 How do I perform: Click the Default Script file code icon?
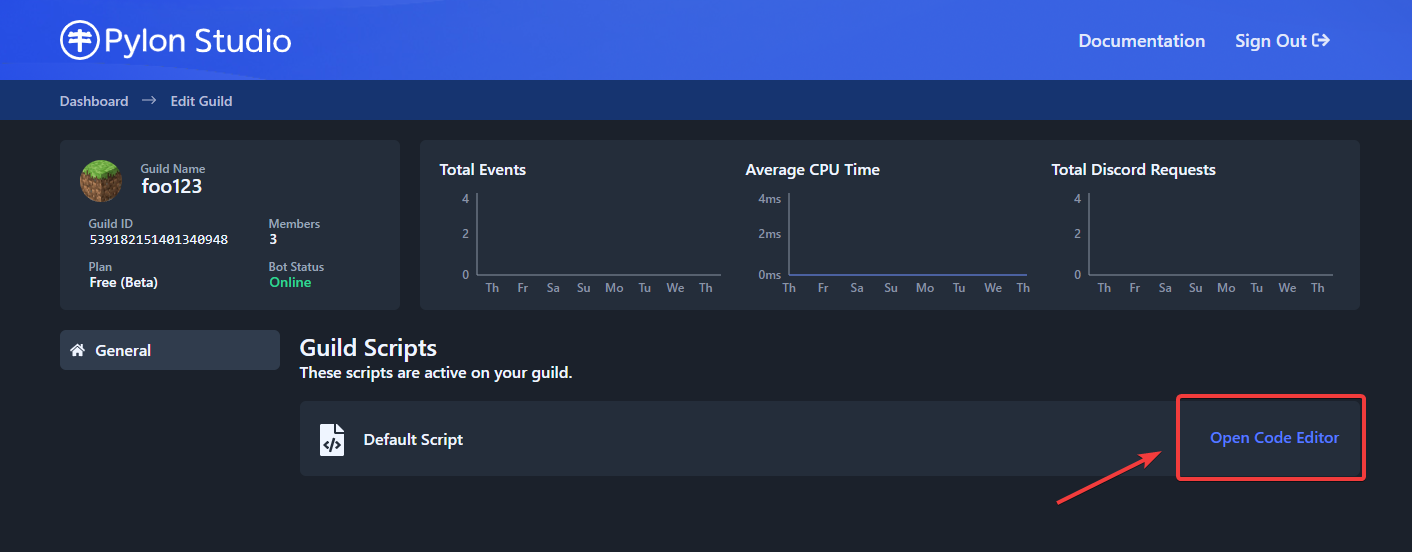coord(332,439)
